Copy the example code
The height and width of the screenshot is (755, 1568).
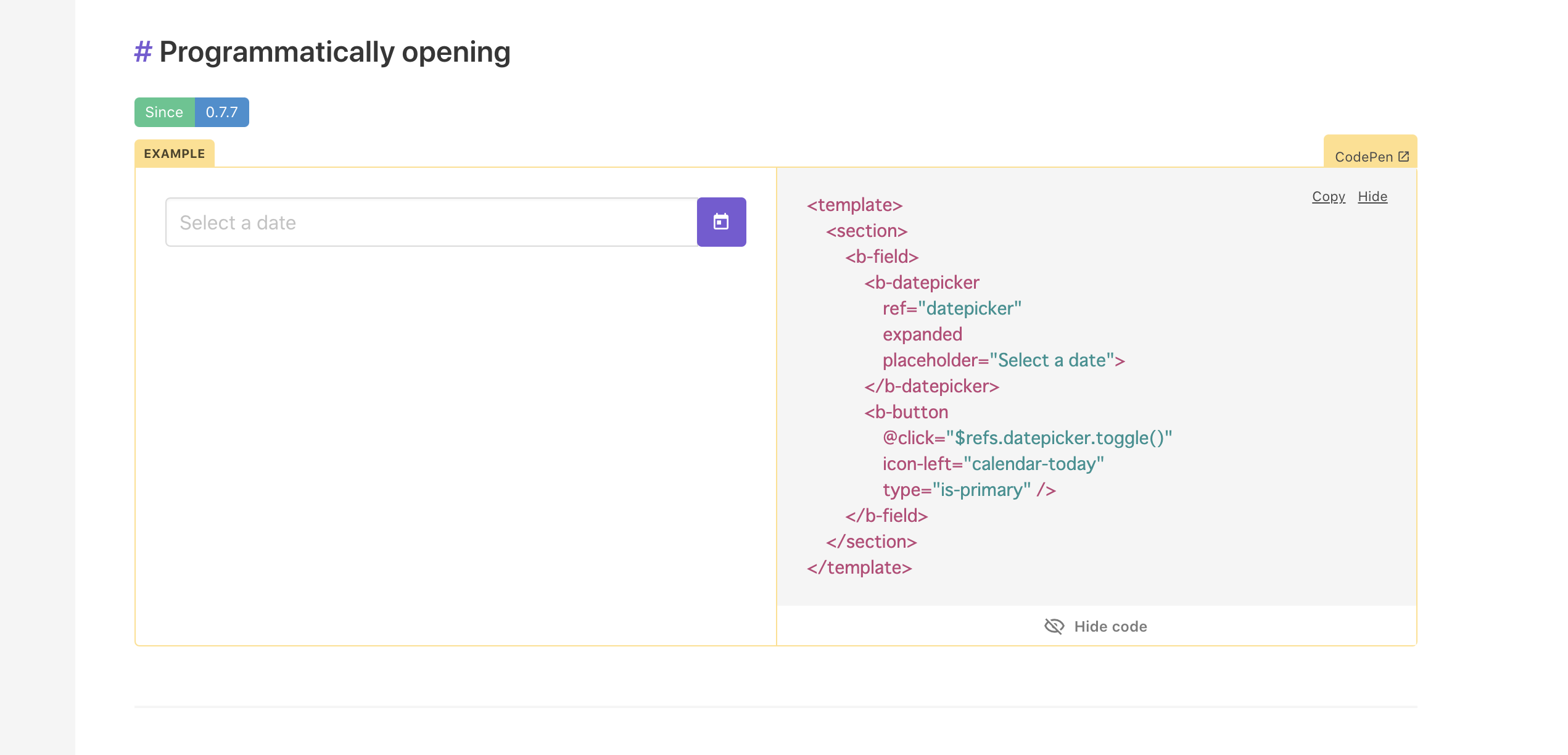pos(1328,196)
